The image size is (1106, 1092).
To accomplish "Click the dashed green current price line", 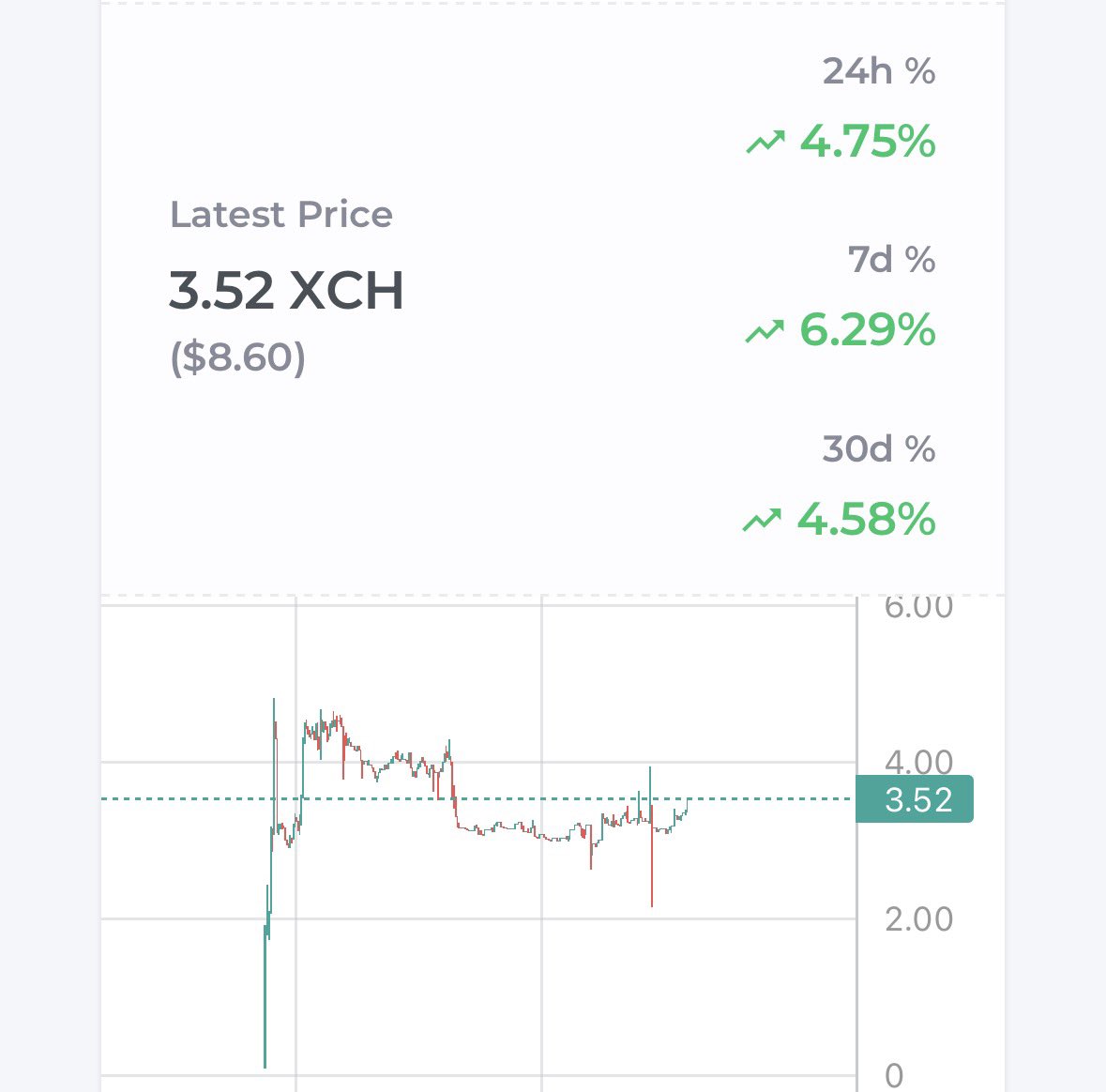I will [x=769, y=799].
